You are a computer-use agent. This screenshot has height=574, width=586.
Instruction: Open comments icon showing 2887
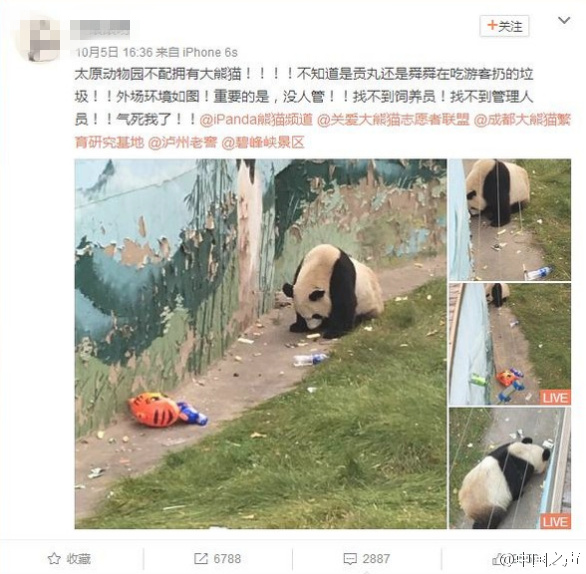tap(350, 559)
